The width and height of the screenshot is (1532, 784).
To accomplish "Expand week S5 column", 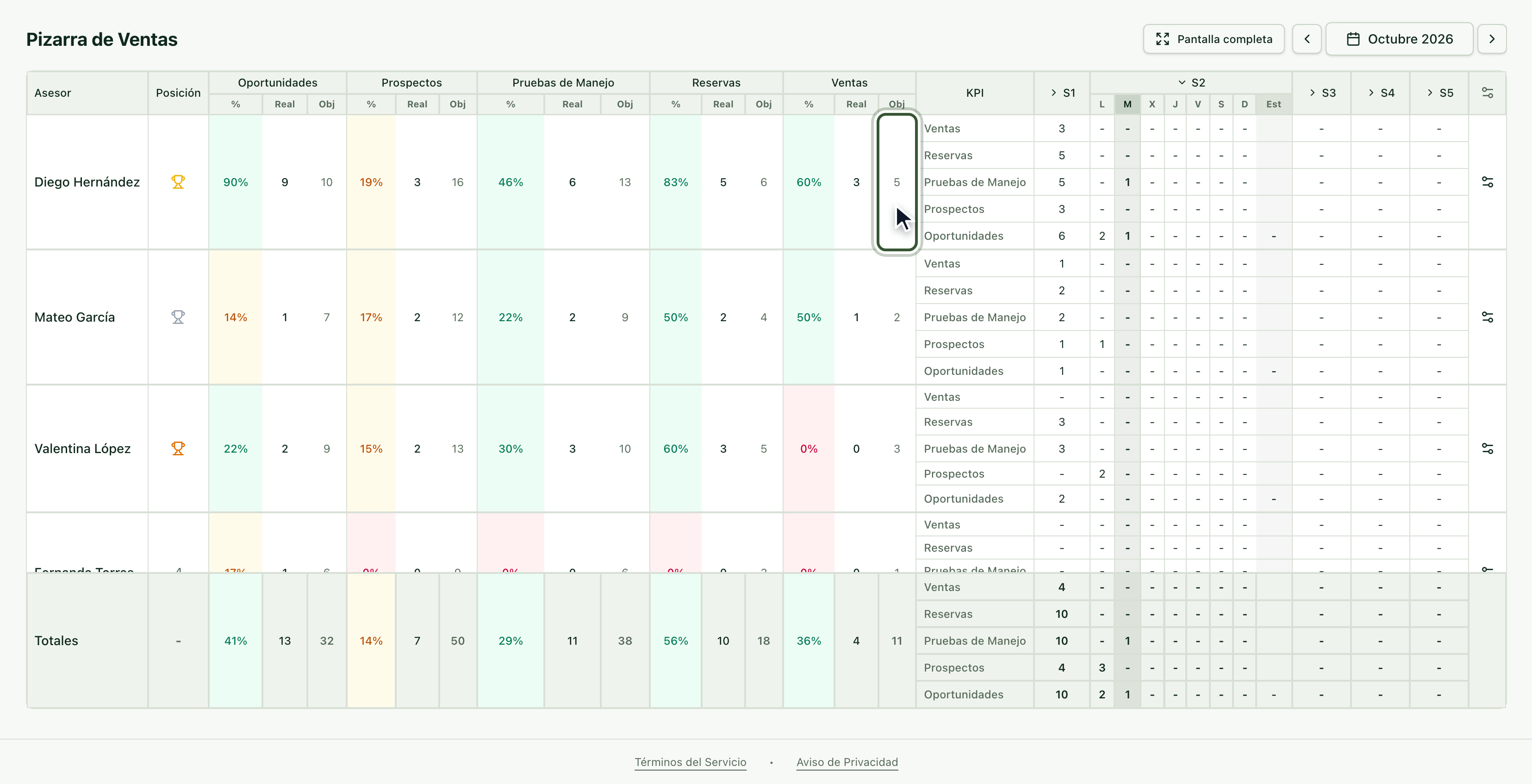I will tap(1439, 93).
